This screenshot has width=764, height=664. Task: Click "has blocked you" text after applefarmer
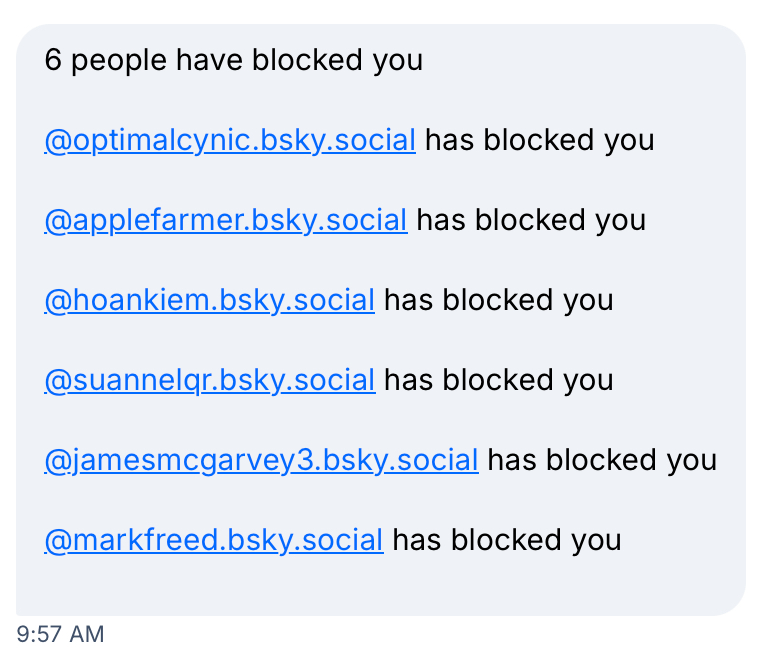[531, 220]
